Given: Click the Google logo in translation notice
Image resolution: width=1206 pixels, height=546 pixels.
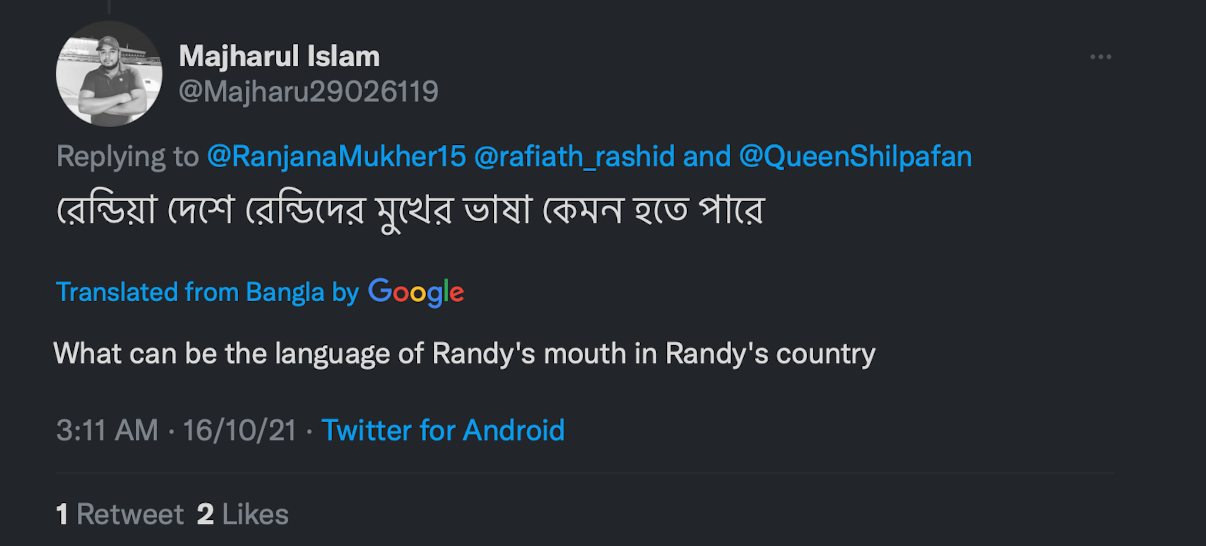Looking at the screenshot, I should pyautogui.click(x=416, y=292).
